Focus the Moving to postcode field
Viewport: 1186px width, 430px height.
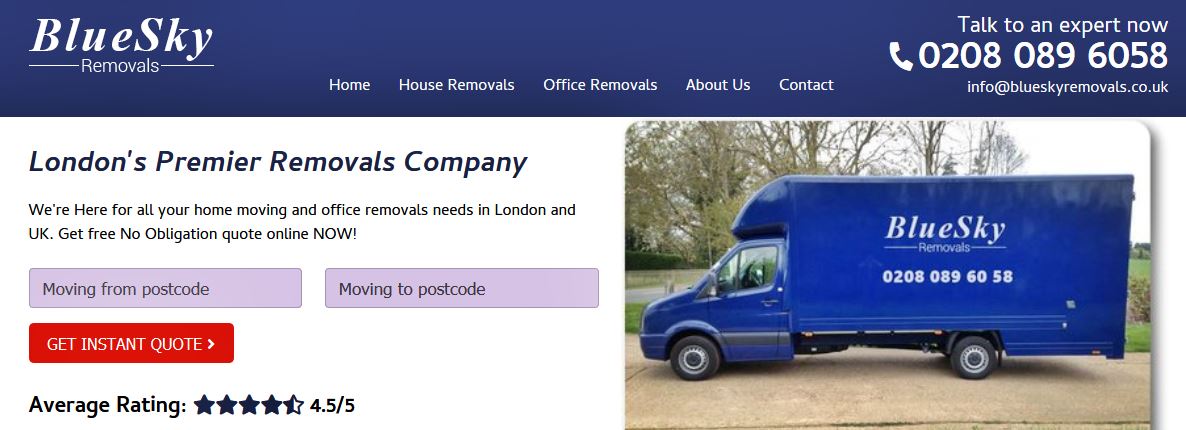click(462, 288)
